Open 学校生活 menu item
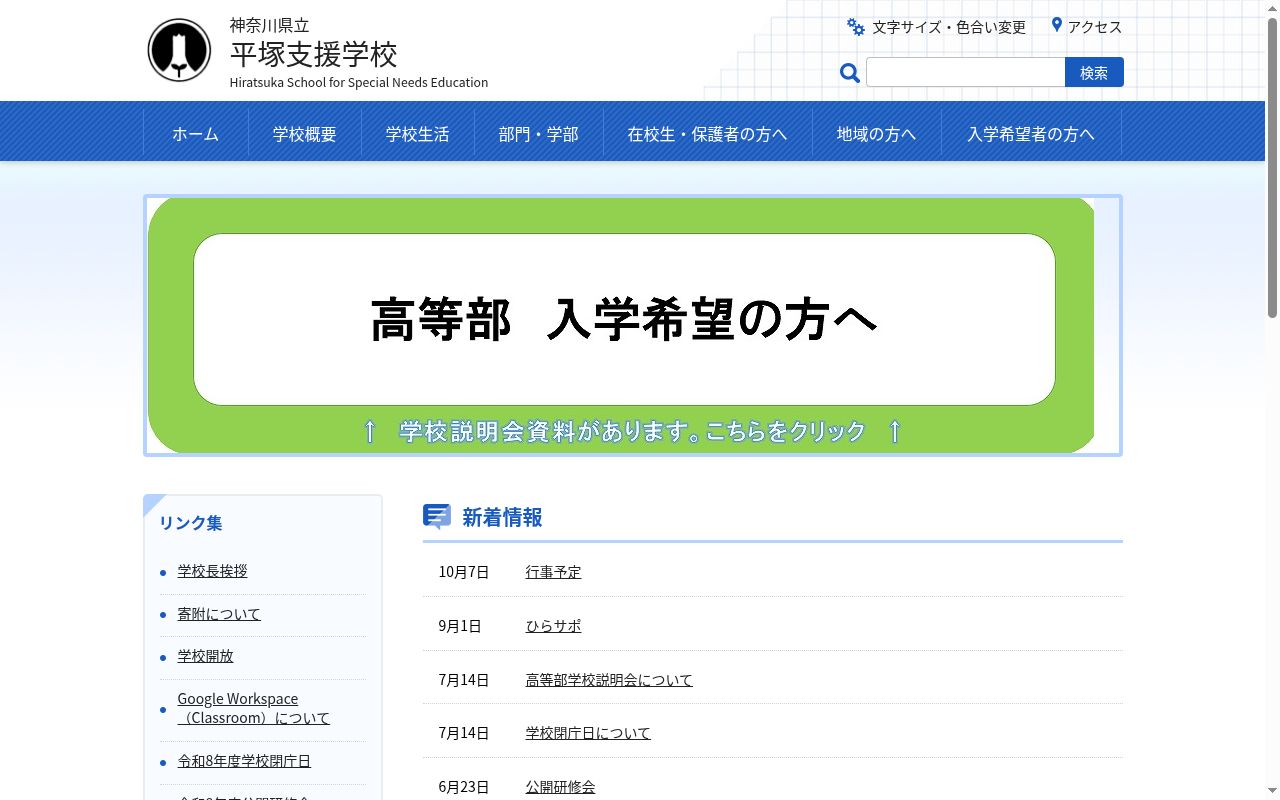Image resolution: width=1280 pixels, height=800 pixels. pos(418,134)
